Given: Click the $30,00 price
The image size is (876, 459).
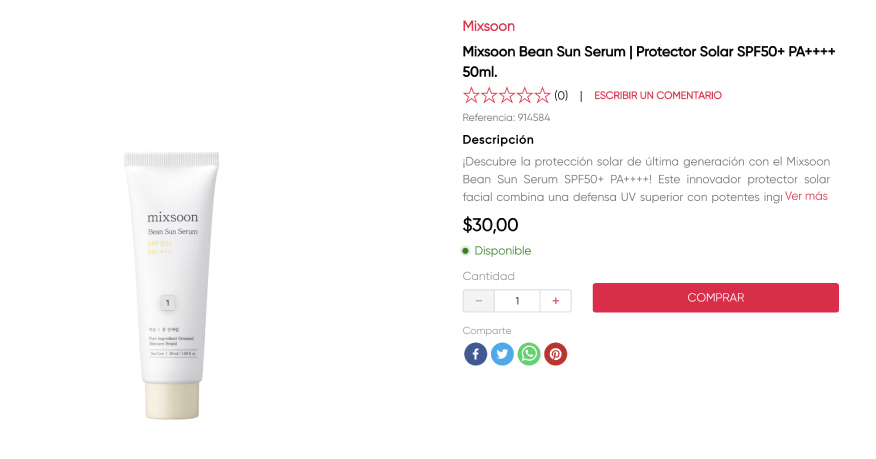Looking at the screenshot, I should (490, 225).
